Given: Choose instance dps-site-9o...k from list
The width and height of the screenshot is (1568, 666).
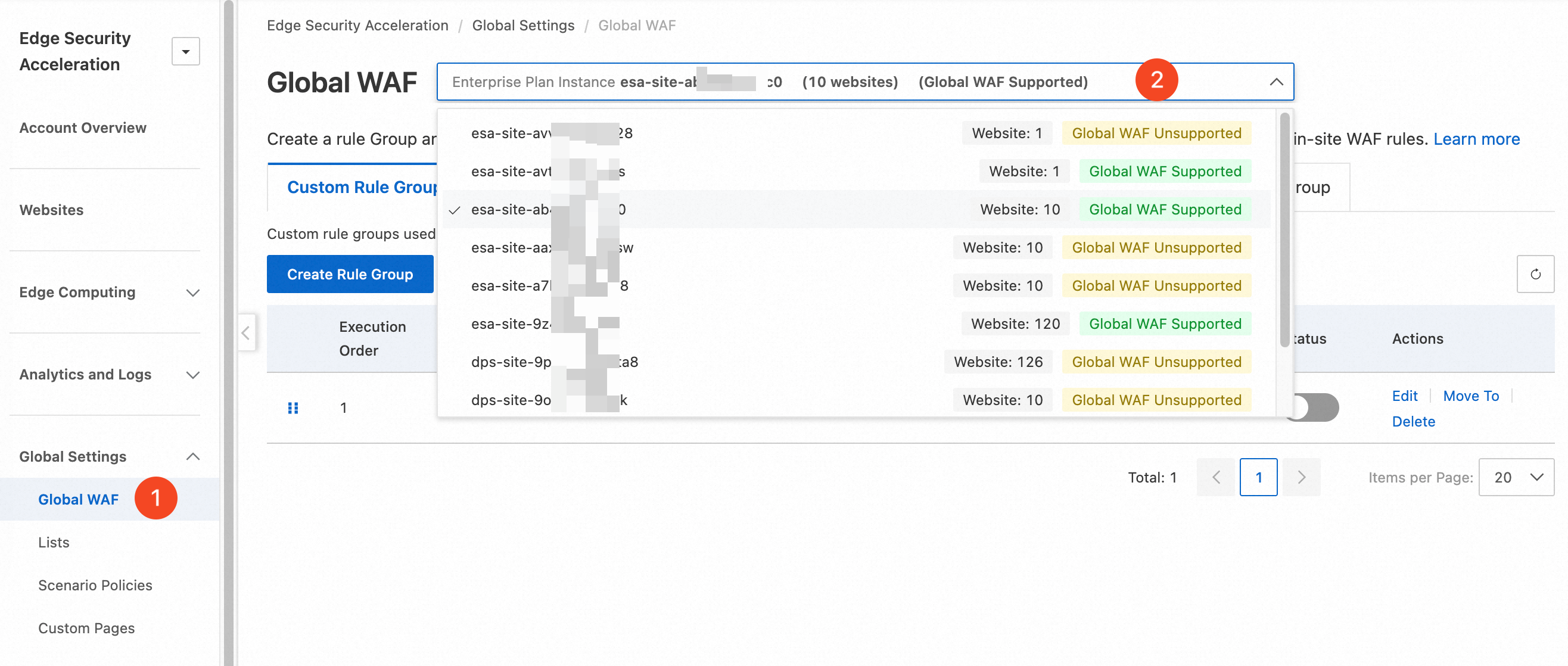Looking at the screenshot, I should [857, 400].
